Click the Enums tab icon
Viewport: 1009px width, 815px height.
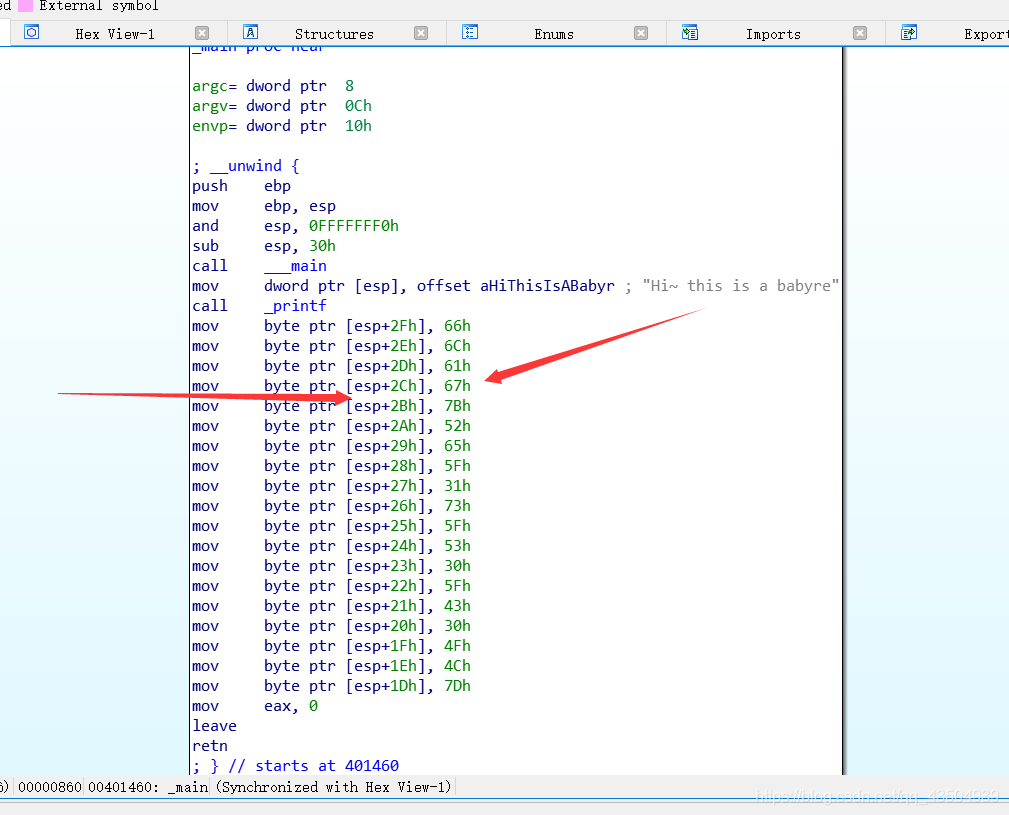[470, 32]
